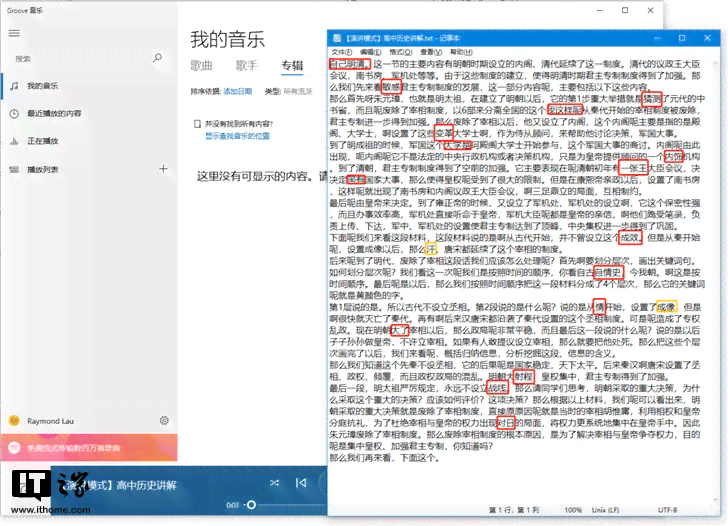Open the Groove hamburger navigation menu
728x526 pixels.
pyautogui.click(x=14, y=33)
